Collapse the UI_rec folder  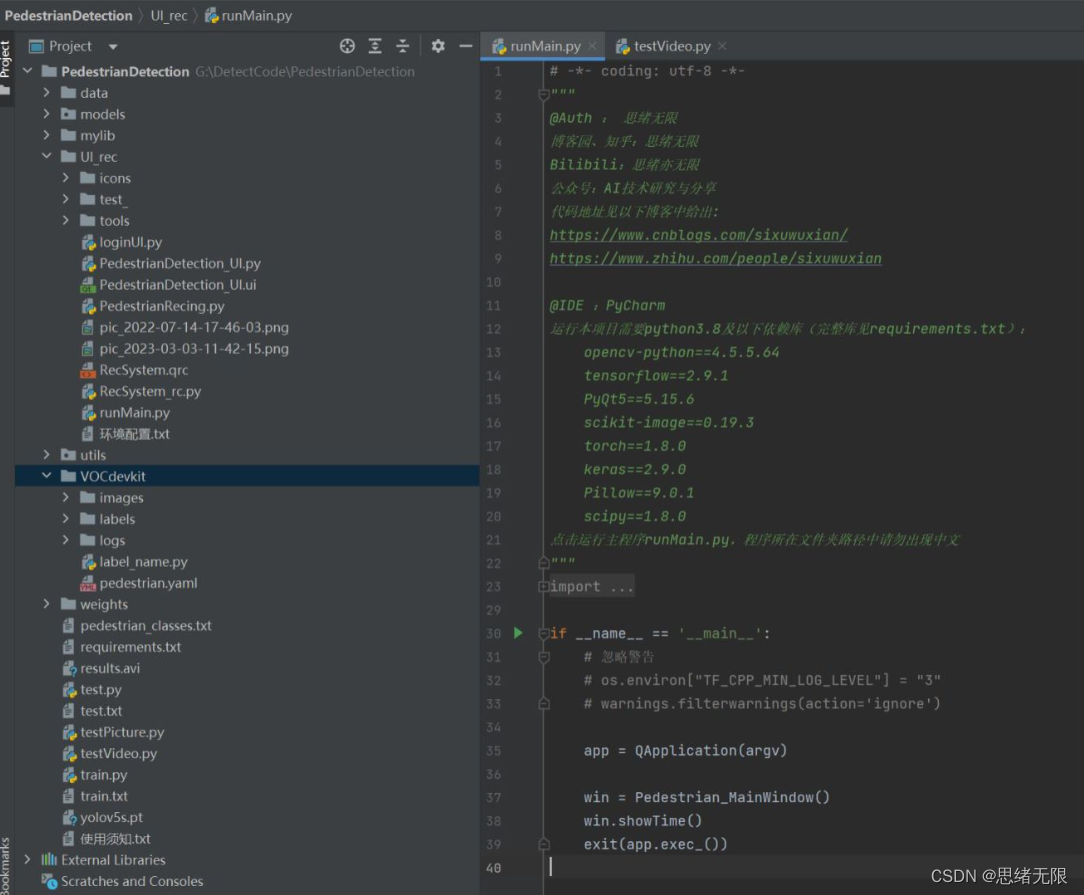[46, 156]
